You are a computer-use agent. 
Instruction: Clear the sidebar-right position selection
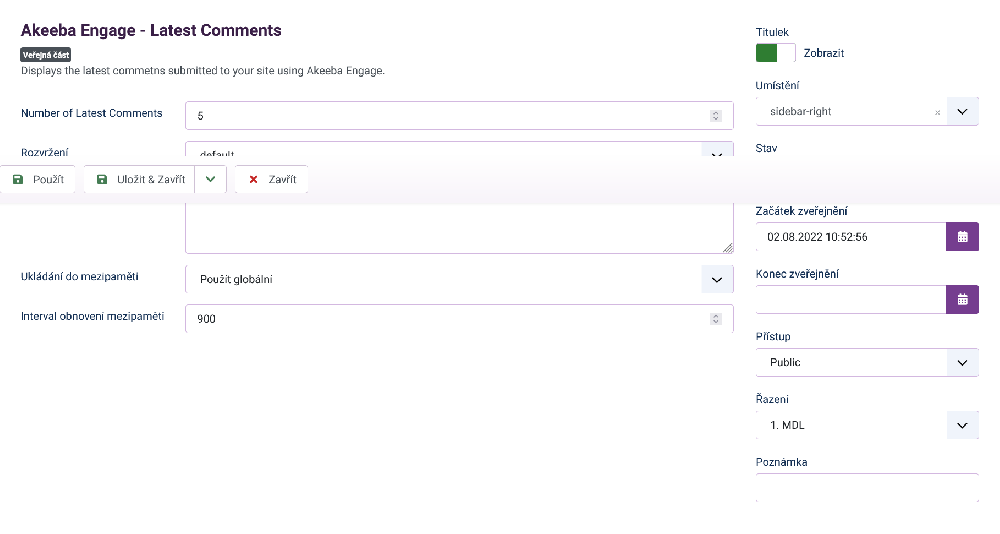937,112
